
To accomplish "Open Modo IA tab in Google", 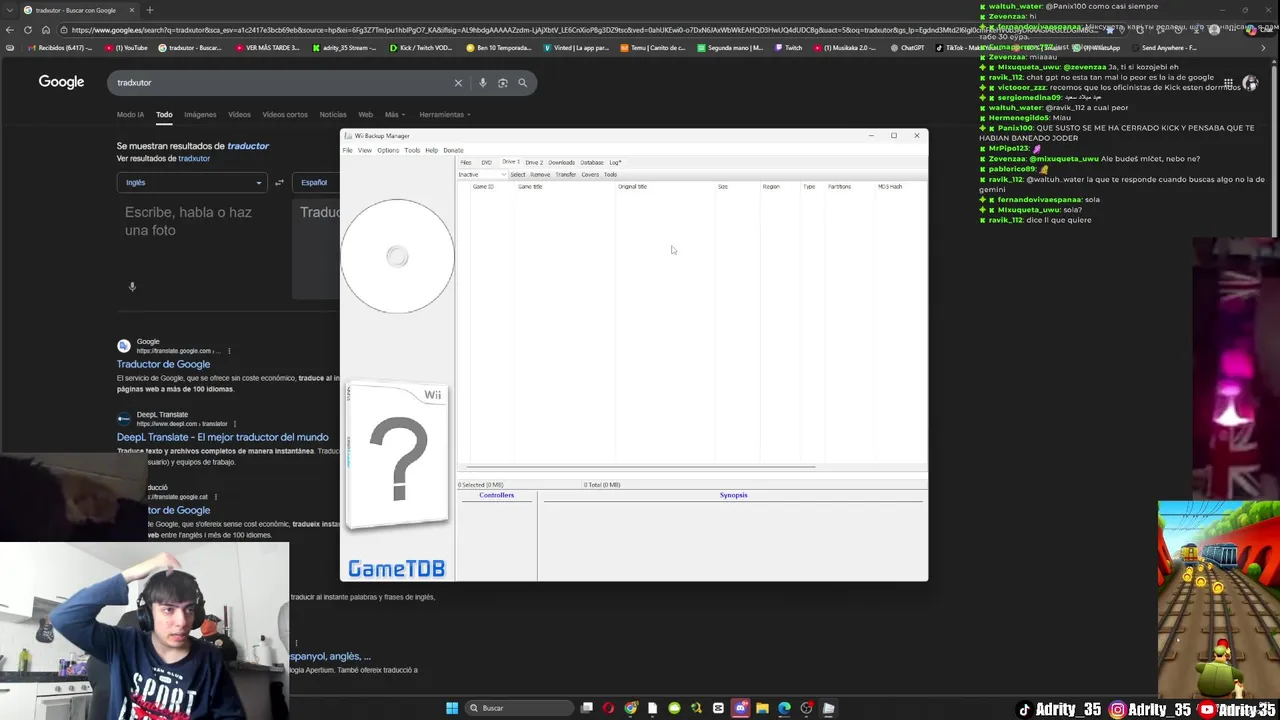I will 130,115.
